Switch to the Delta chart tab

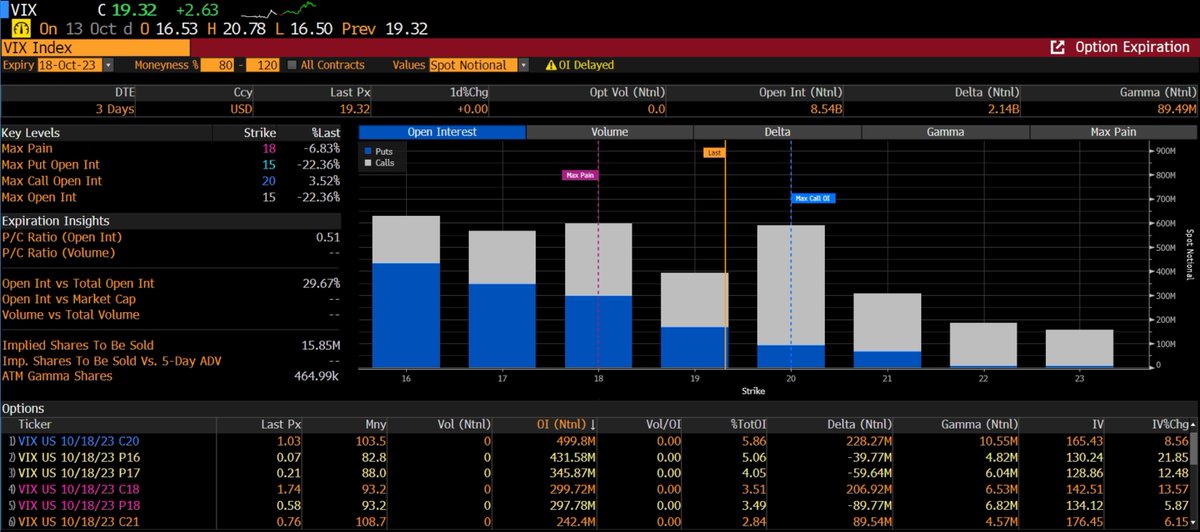click(x=777, y=131)
